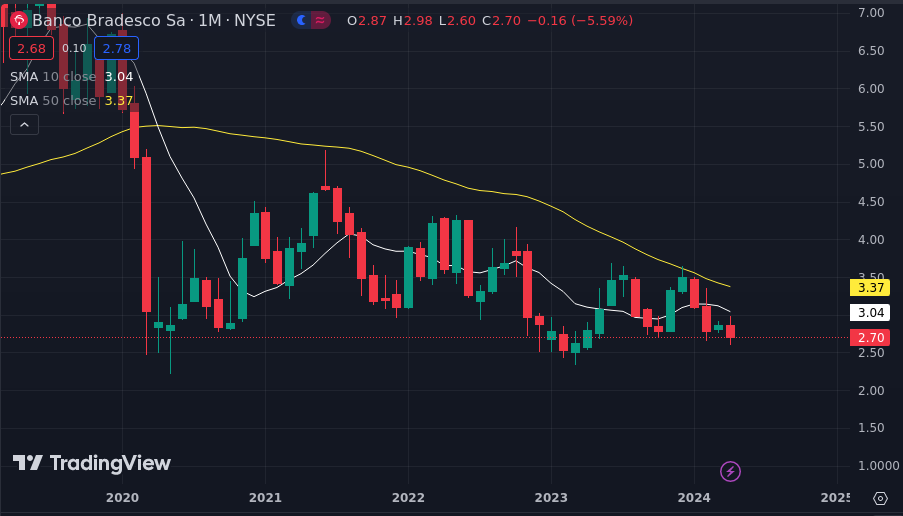This screenshot has height=516, width=903.
Task: Click the 2022 label on time axis
Action: coord(408,497)
